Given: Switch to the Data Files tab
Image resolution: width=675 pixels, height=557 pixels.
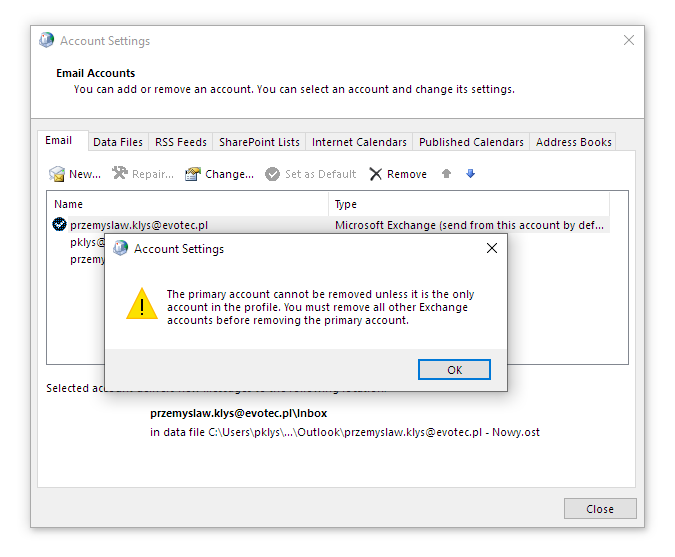Looking at the screenshot, I should click(118, 142).
